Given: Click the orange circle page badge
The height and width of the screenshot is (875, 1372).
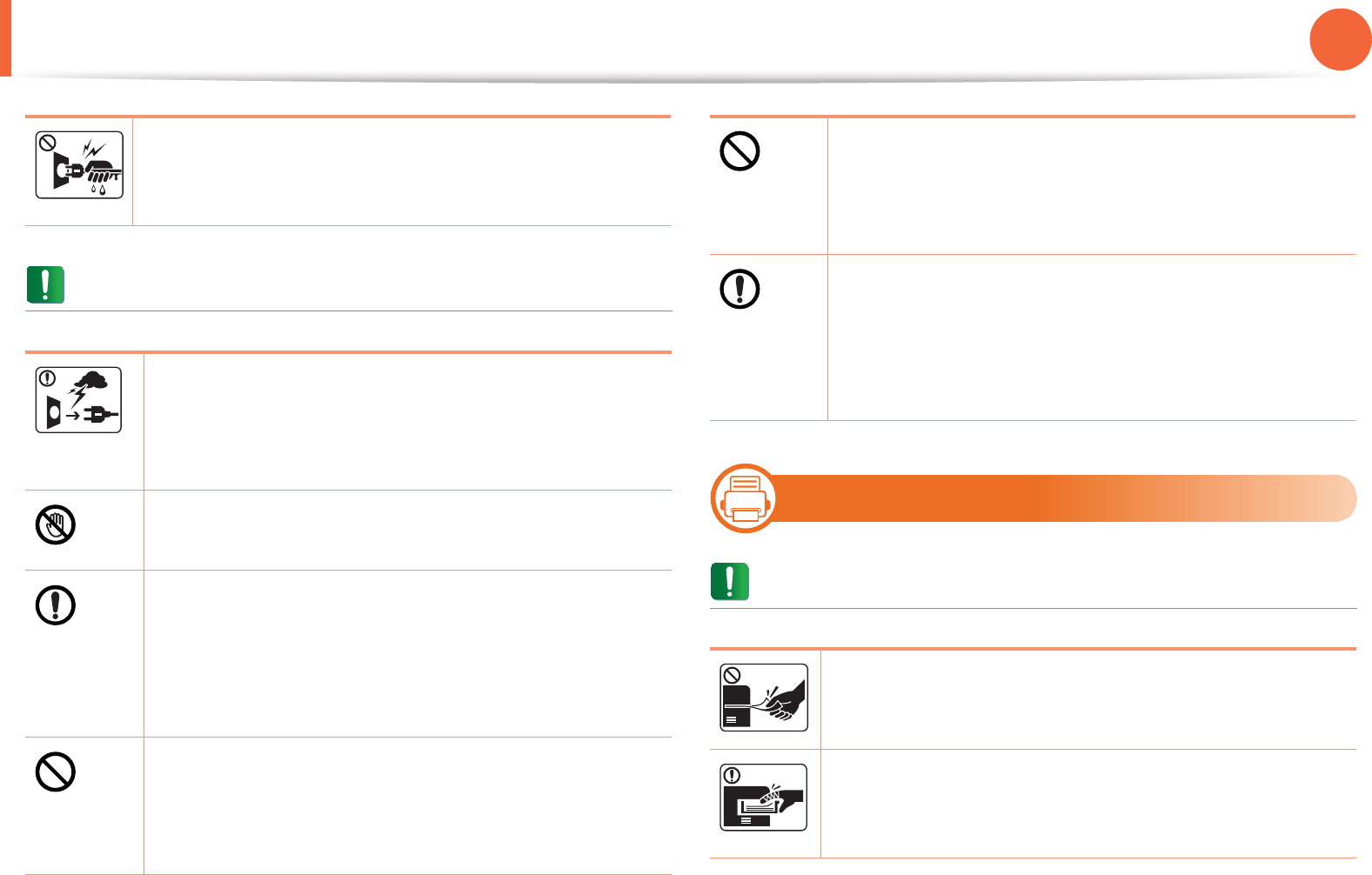Looking at the screenshot, I should tap(1340, 39).
